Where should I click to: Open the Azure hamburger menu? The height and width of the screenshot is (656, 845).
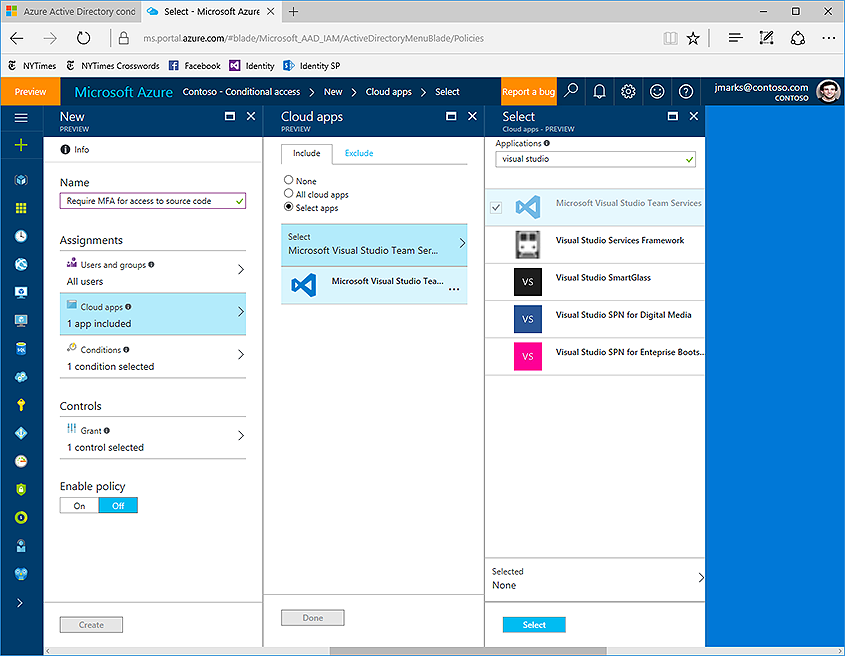coord(21,118)
